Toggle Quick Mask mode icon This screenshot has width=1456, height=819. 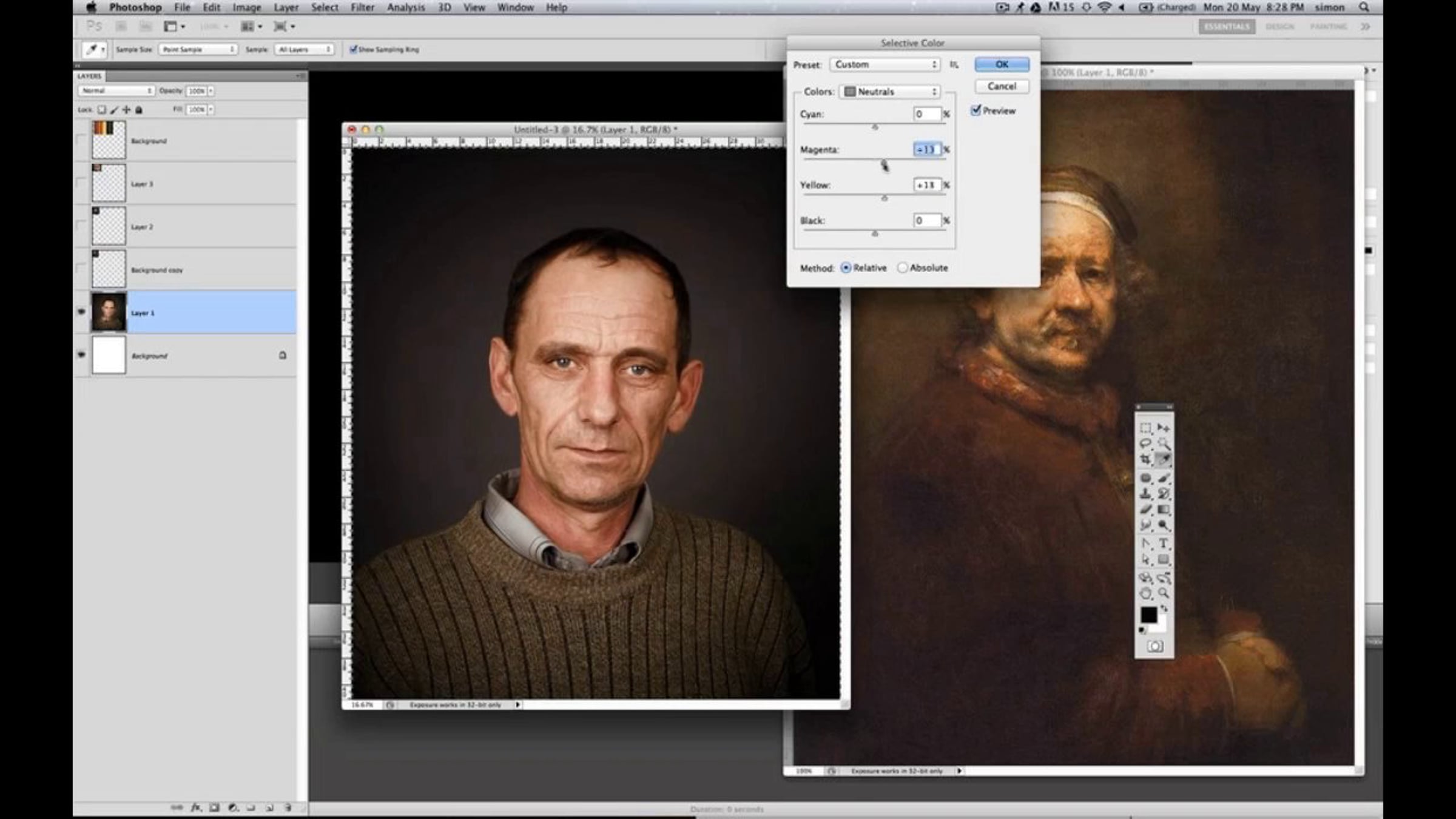click(x=1154, y=647)
